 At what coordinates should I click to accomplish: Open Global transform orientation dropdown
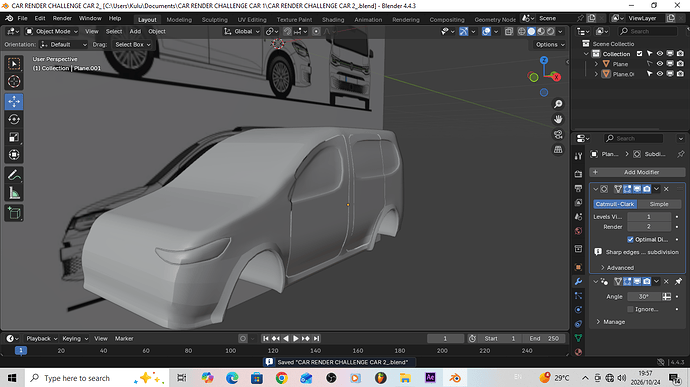pyautogui.click(x=242, y=32)
